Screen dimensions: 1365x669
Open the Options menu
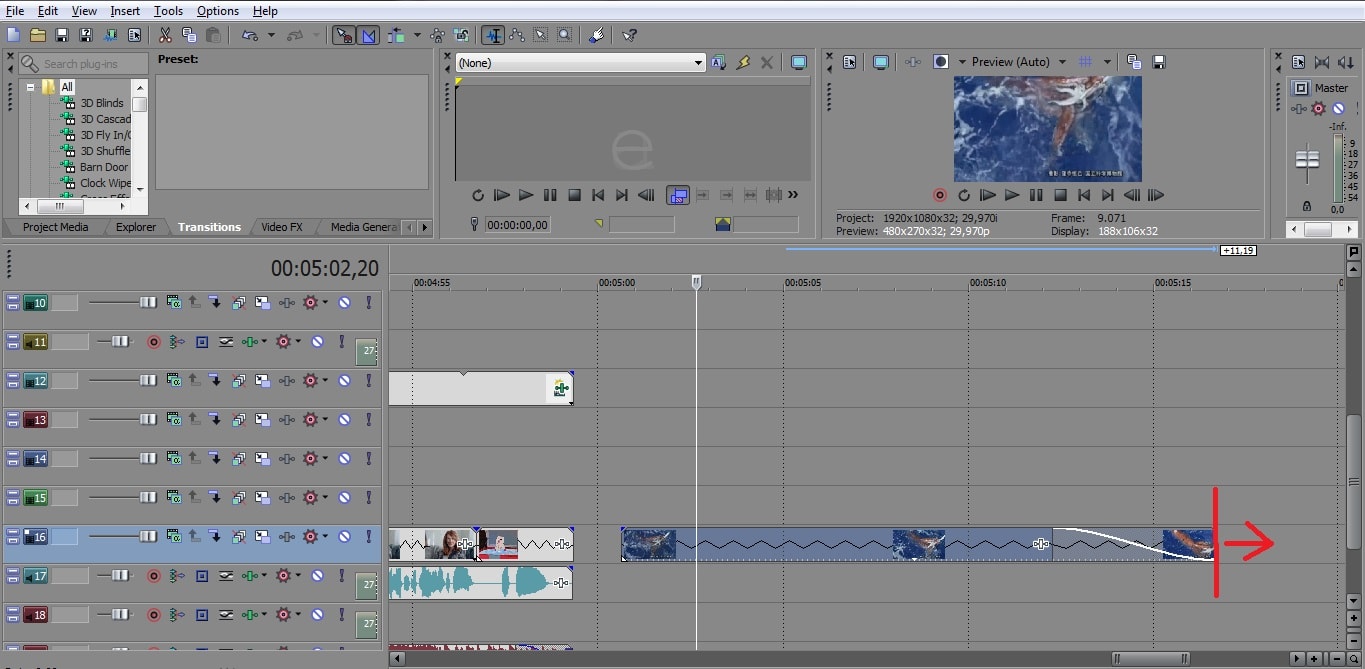[217, 10]
